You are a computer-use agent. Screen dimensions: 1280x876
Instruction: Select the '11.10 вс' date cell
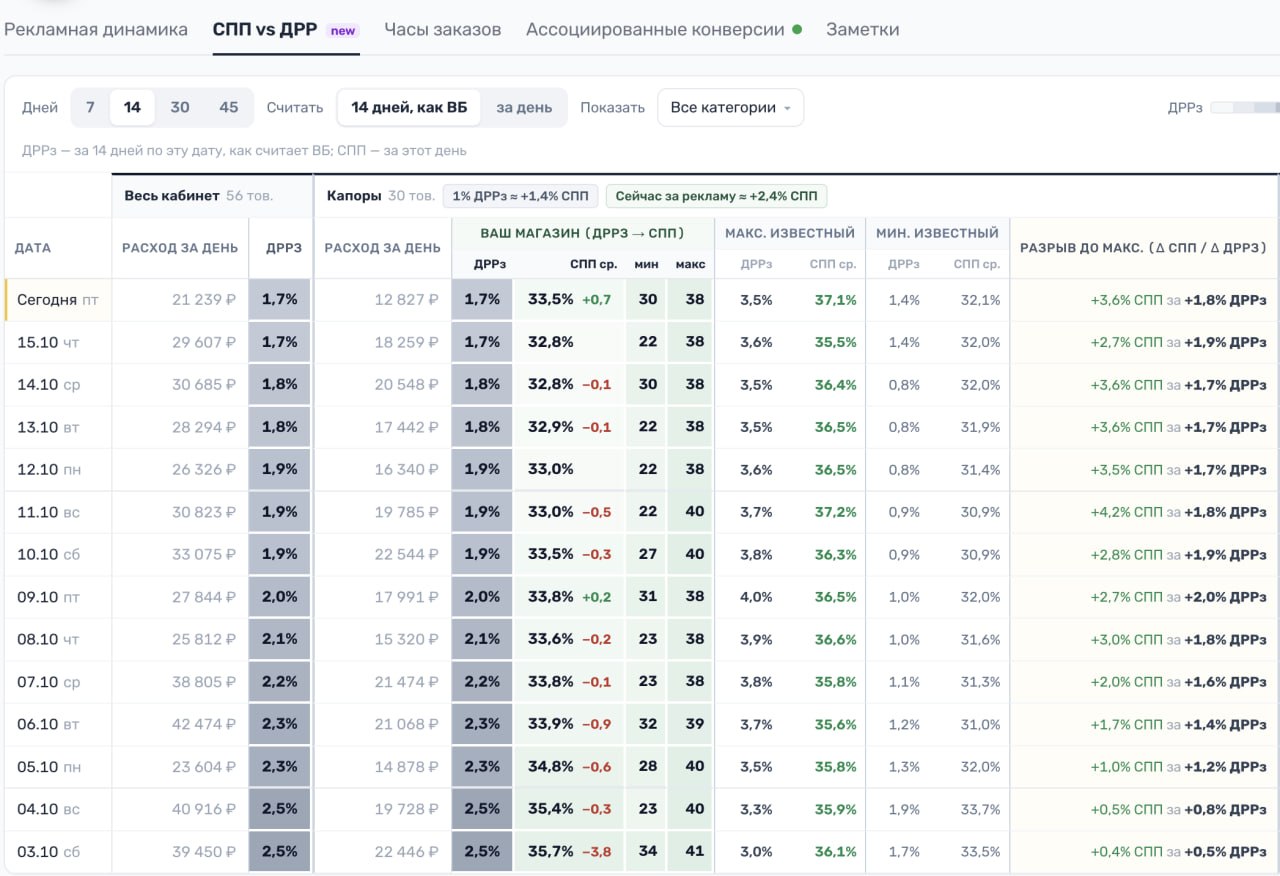tap(57, 511)
